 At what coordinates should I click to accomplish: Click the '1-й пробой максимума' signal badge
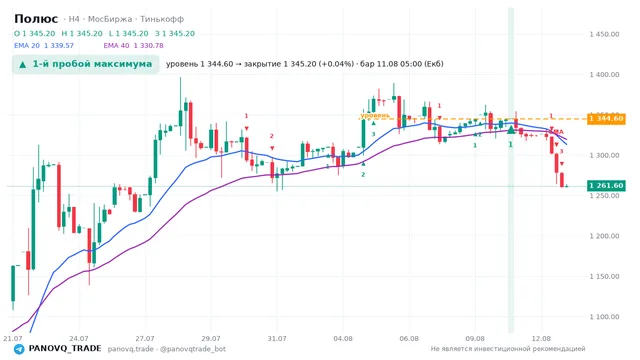point(86,64)
